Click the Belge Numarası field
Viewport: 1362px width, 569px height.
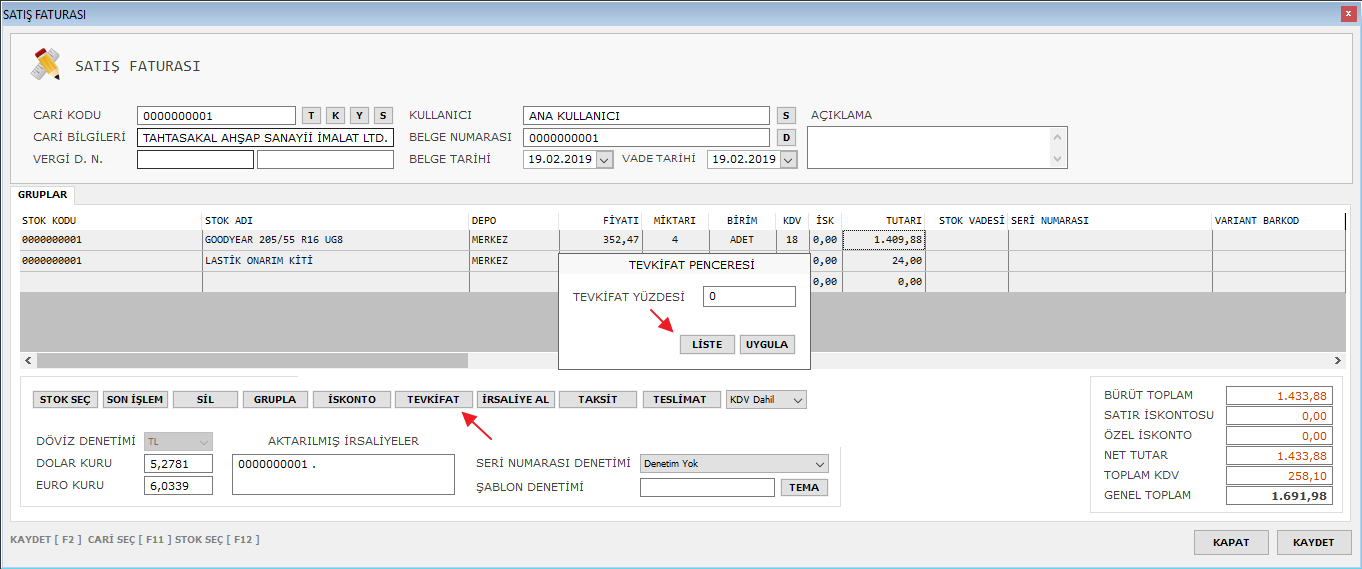[646, 137]
